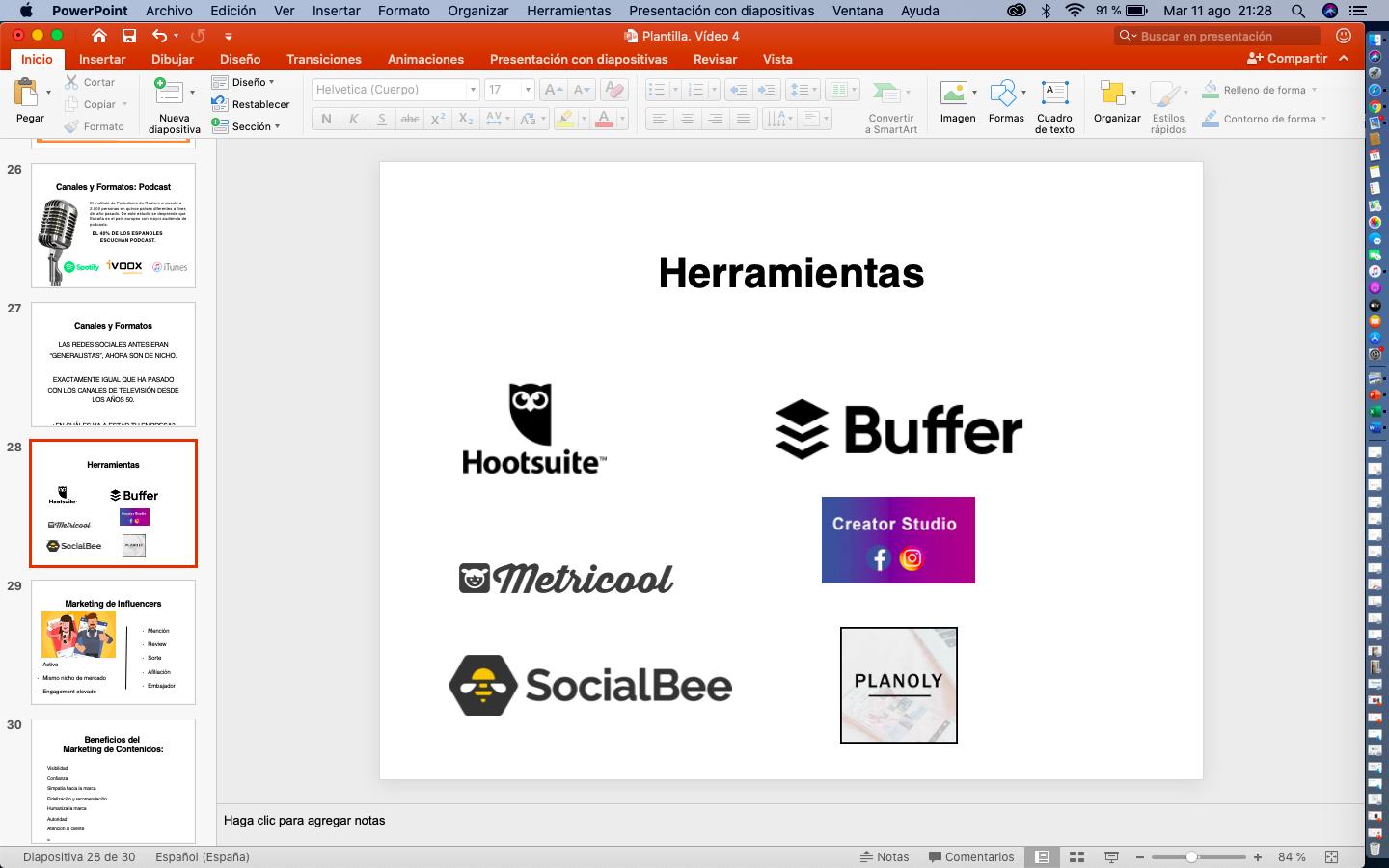
Task: Click the Nueva diapositiva icon
Action: (169, 93)
